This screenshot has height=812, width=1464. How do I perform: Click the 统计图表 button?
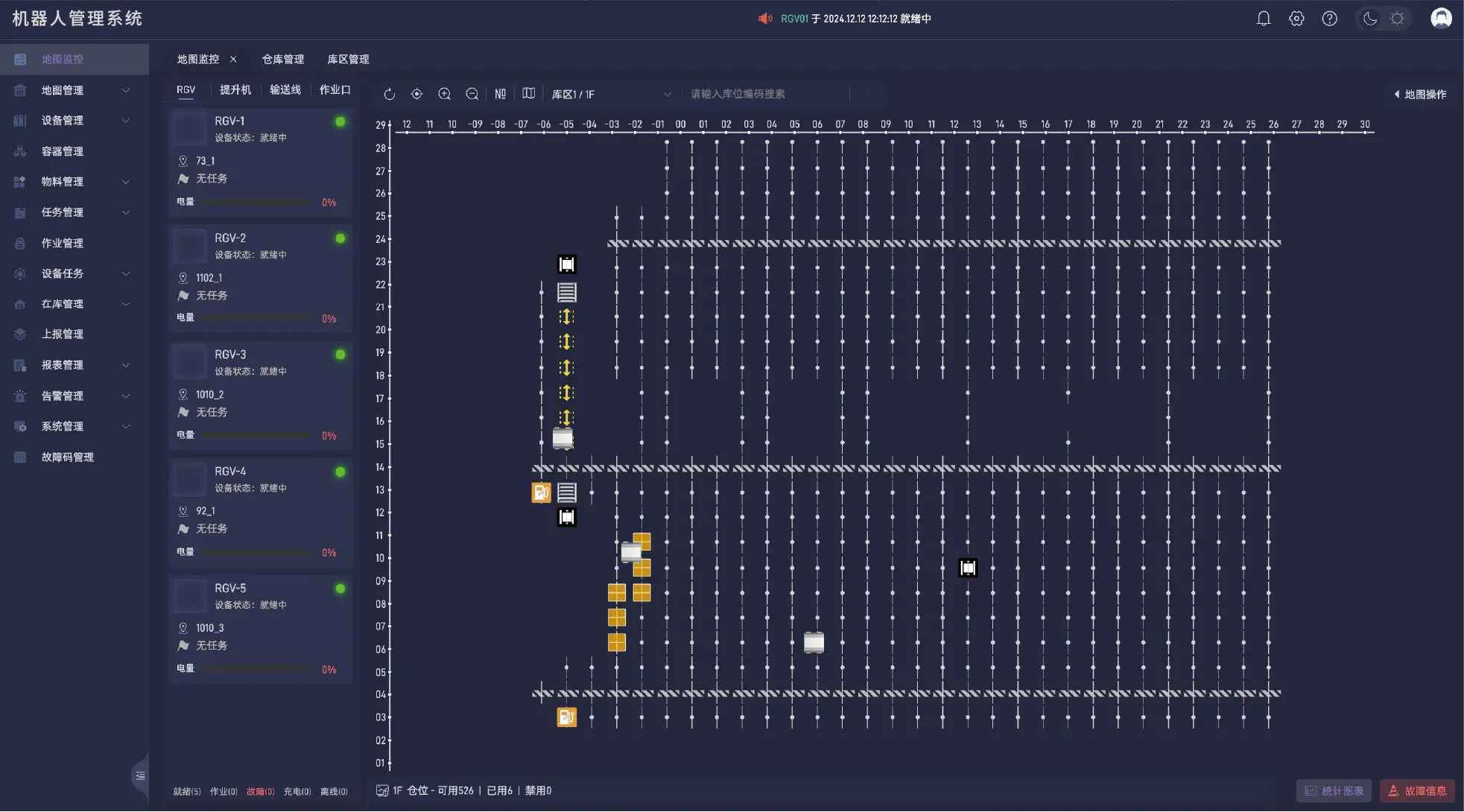point(1334,791)
